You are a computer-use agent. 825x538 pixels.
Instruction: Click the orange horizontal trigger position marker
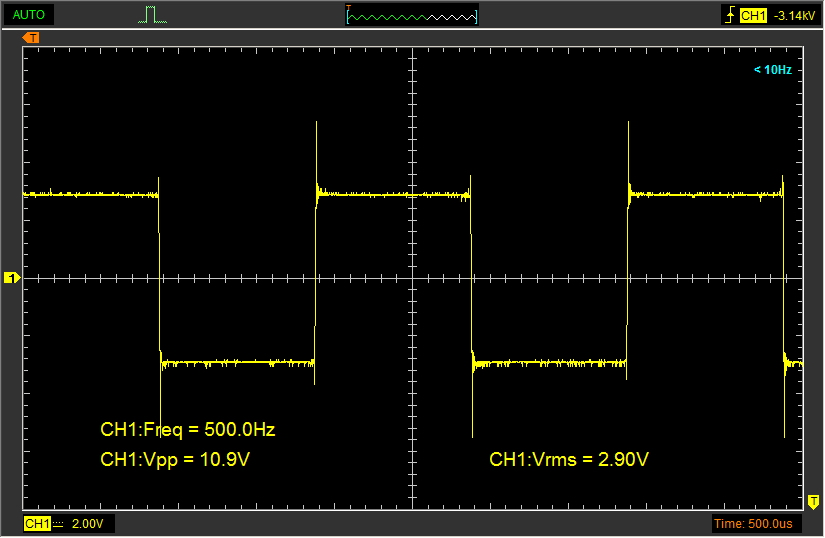(31, 38)
